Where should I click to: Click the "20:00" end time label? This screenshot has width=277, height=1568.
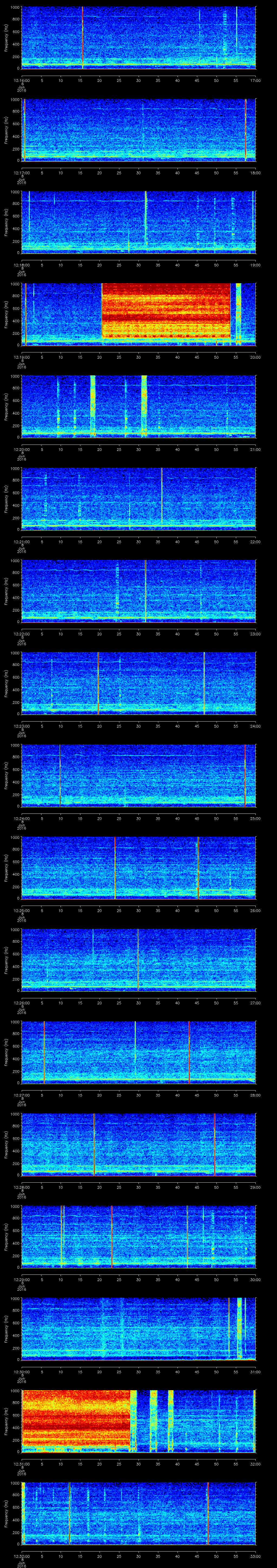click(x=255, y=357)
